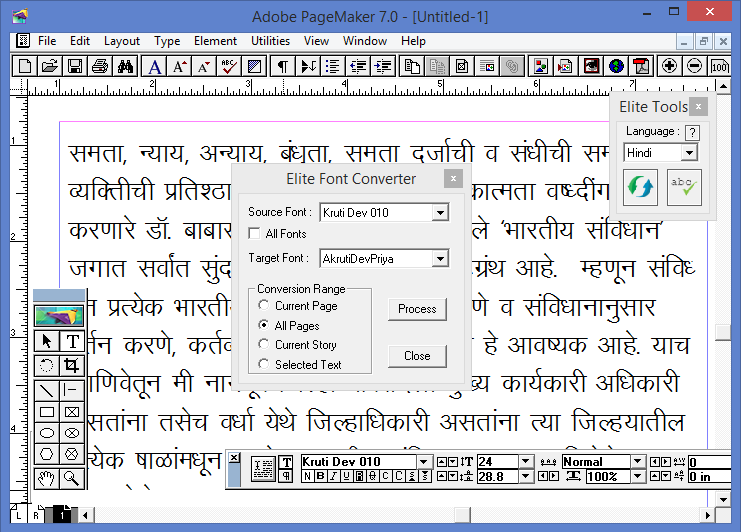Viewport: 741px width, 532px height.
Task: Click Elite Tools font converter icon
Action: [640, 188]
